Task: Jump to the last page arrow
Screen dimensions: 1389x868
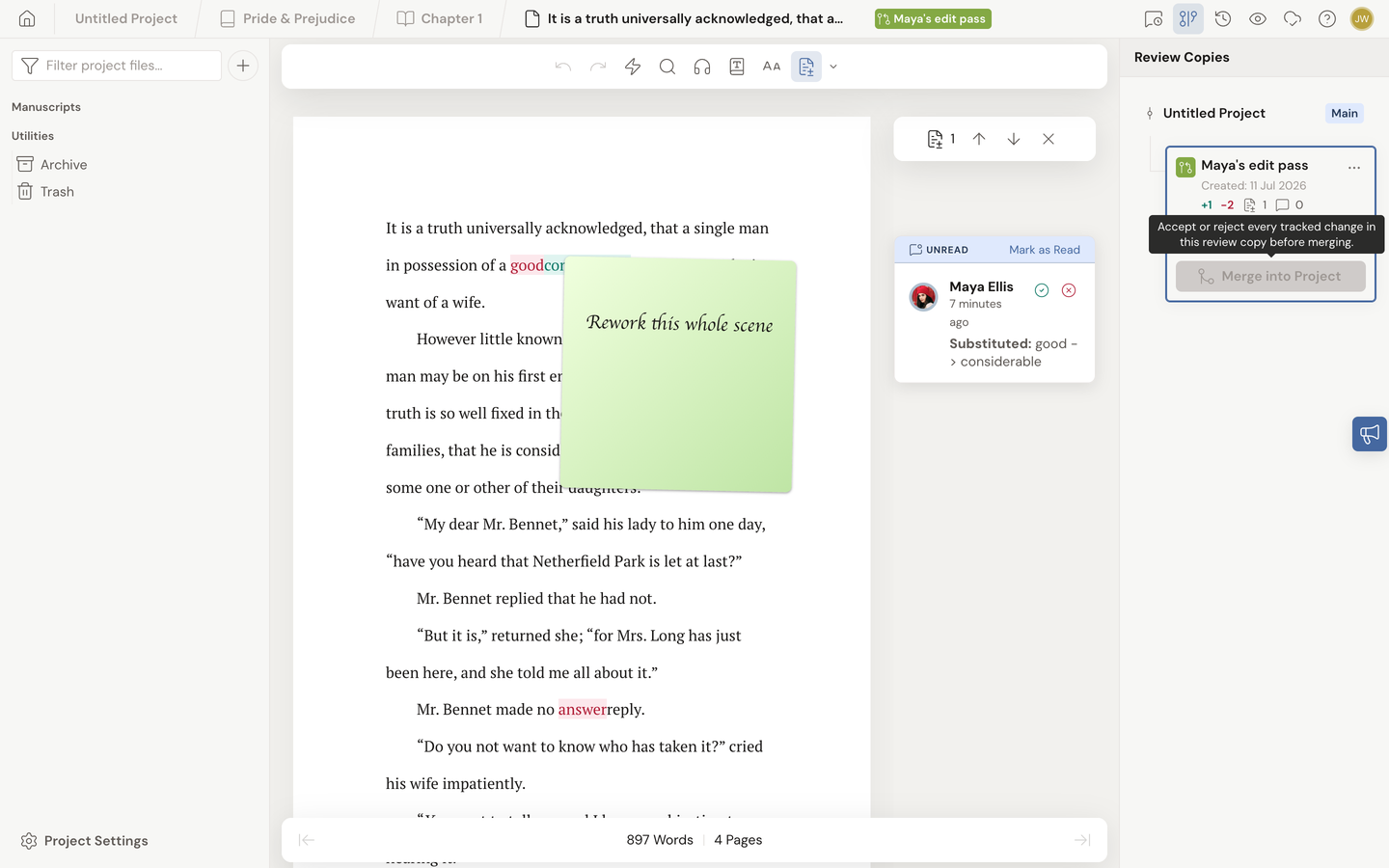Action: (1082, 840)
